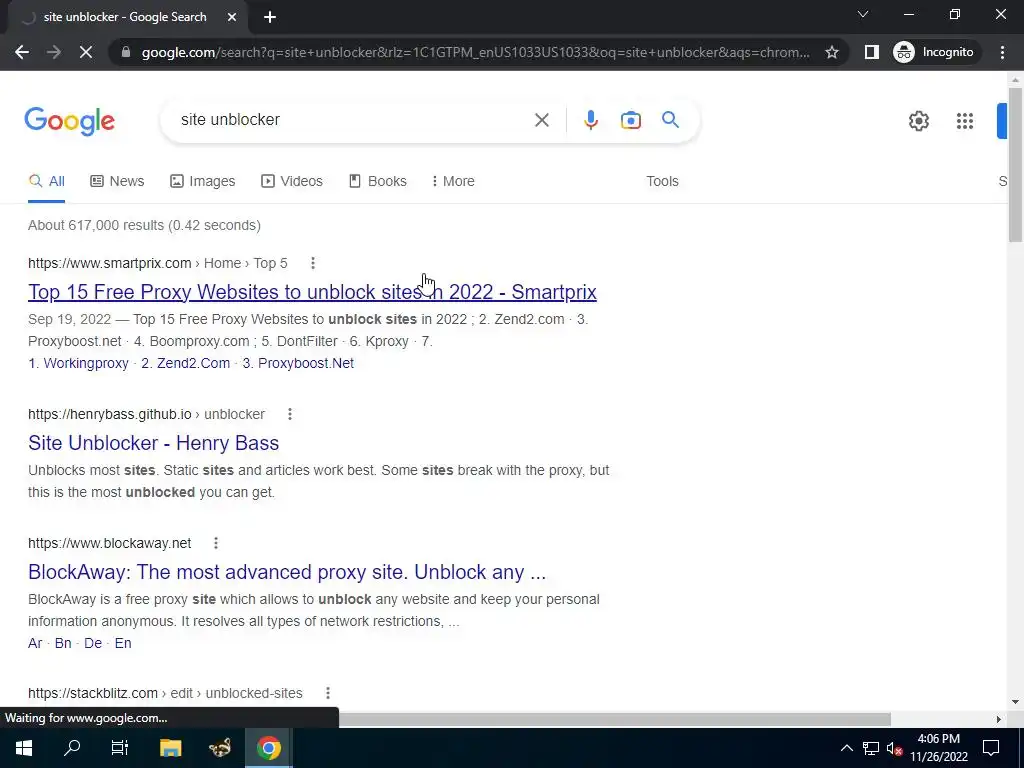1024x768 pixels.
Task: Expand the More search filters menu
Action: point(453,182)
